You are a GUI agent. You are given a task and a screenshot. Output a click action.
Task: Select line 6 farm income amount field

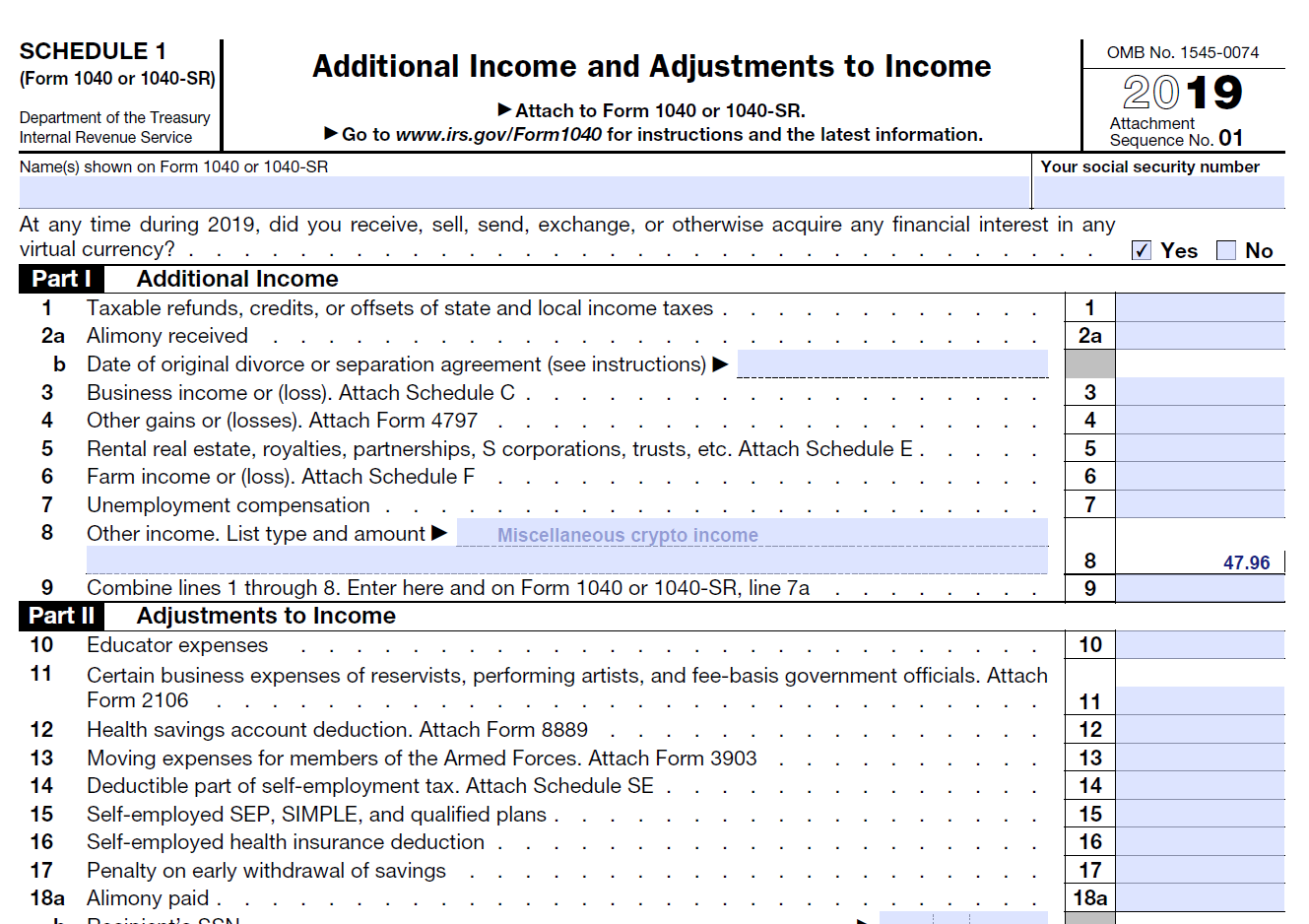[1200, 476]
